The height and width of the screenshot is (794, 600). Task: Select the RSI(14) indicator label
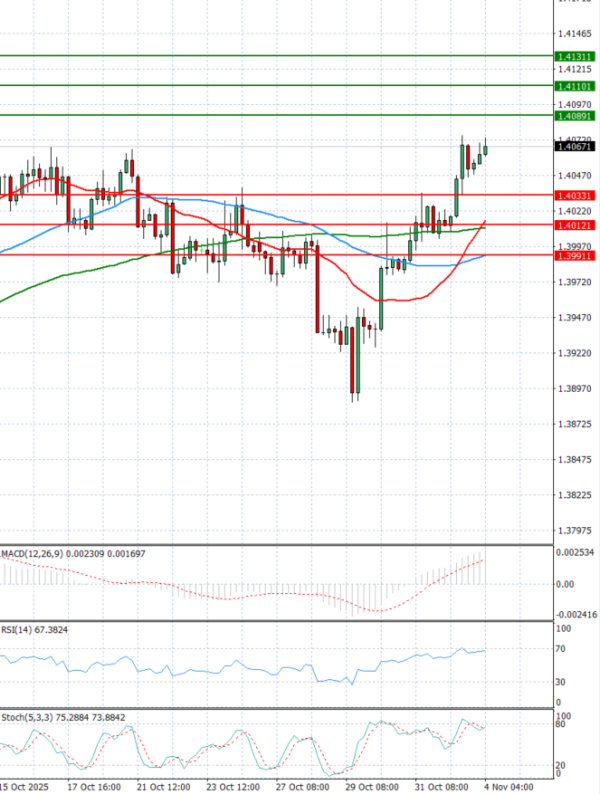coord(19,629)
